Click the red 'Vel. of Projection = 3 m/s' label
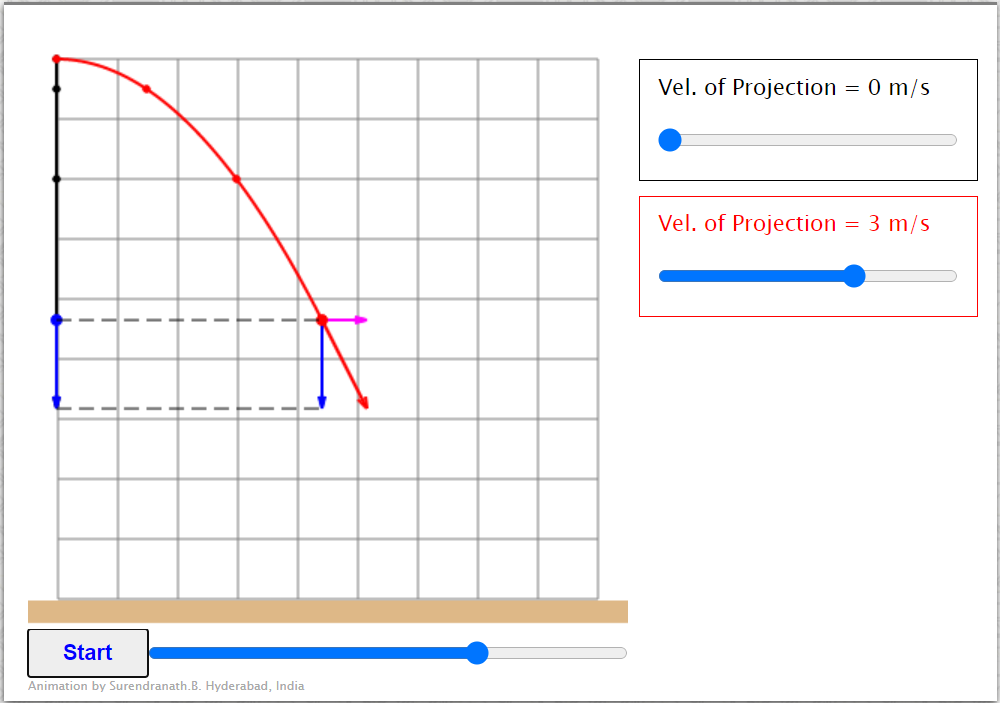Screen dimensions: 1000x703 click(x=794, y=223)
